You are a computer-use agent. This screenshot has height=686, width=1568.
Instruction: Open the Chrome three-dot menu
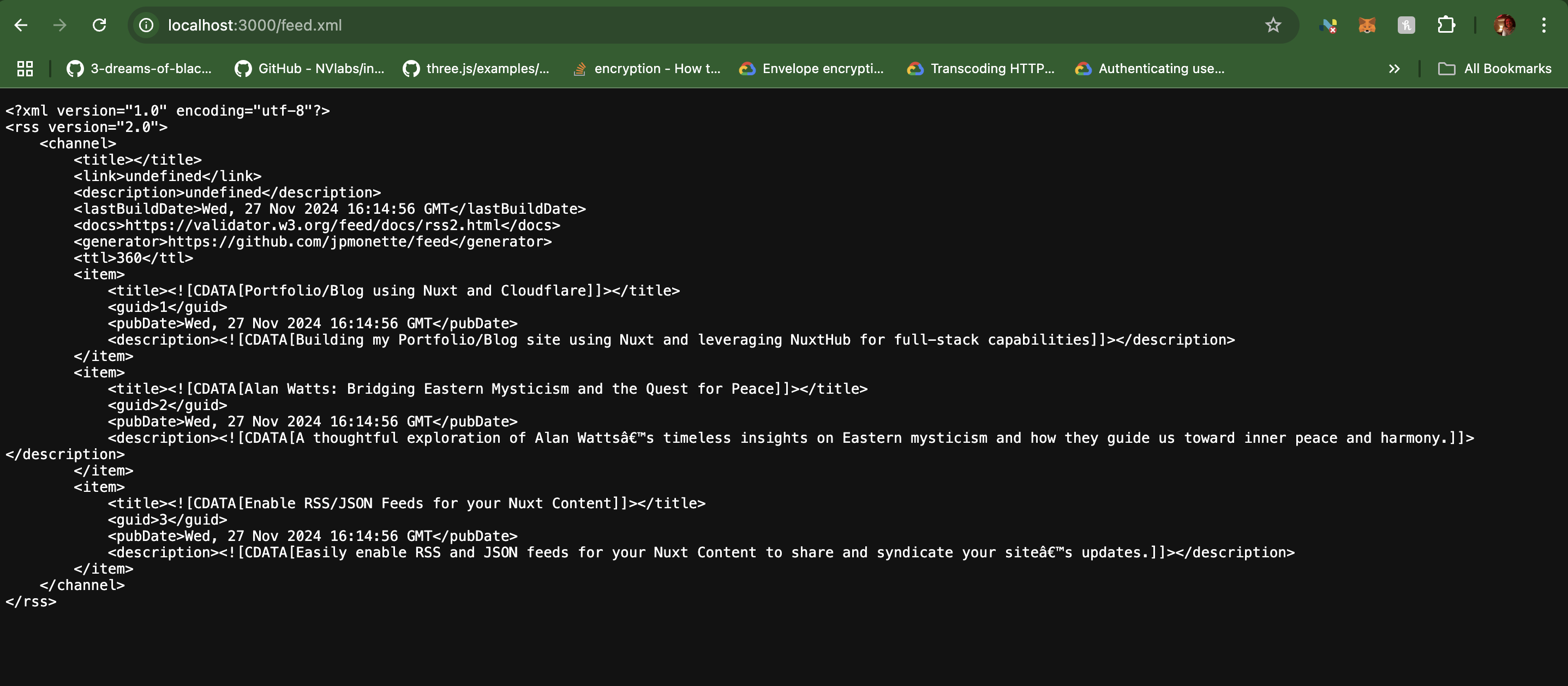[x=1544, y=25]
